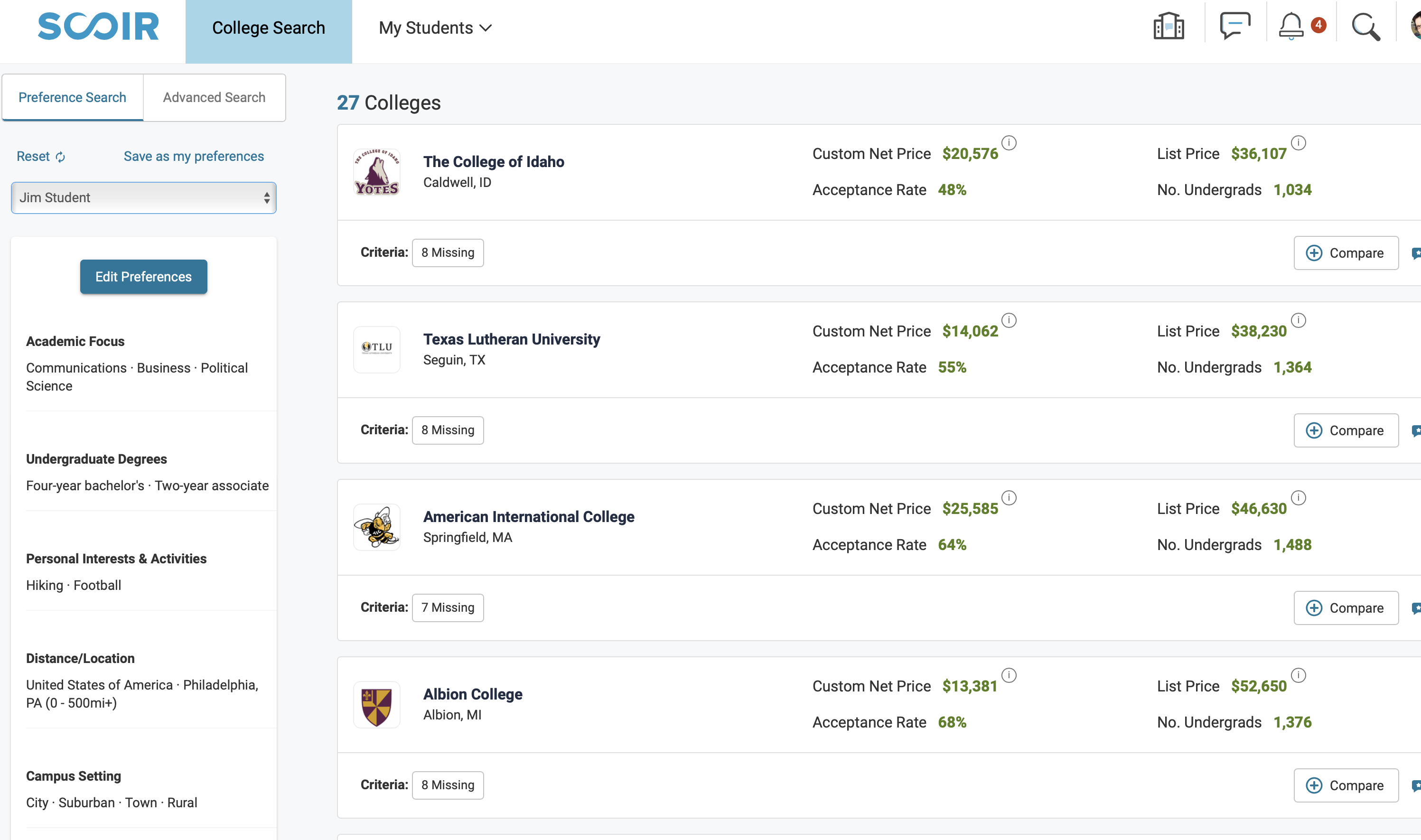Click the Undergraduate Degrees heading

(96, 459)
